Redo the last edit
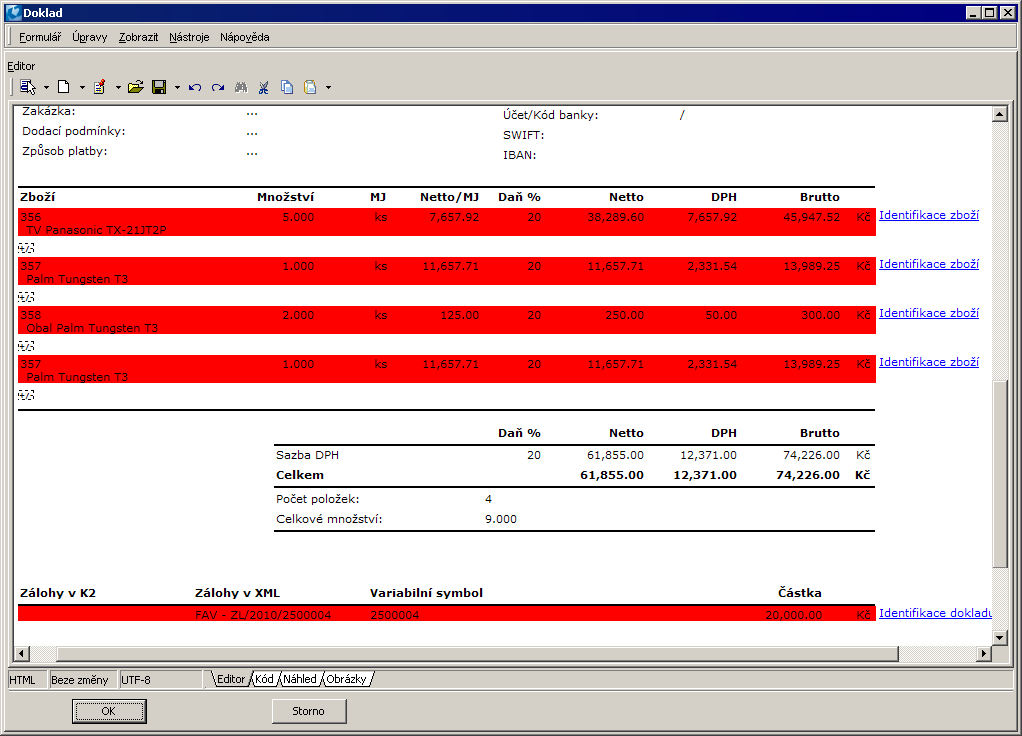Image resolution: width=1022 pixels, height=736 pixels. [218, 87]
